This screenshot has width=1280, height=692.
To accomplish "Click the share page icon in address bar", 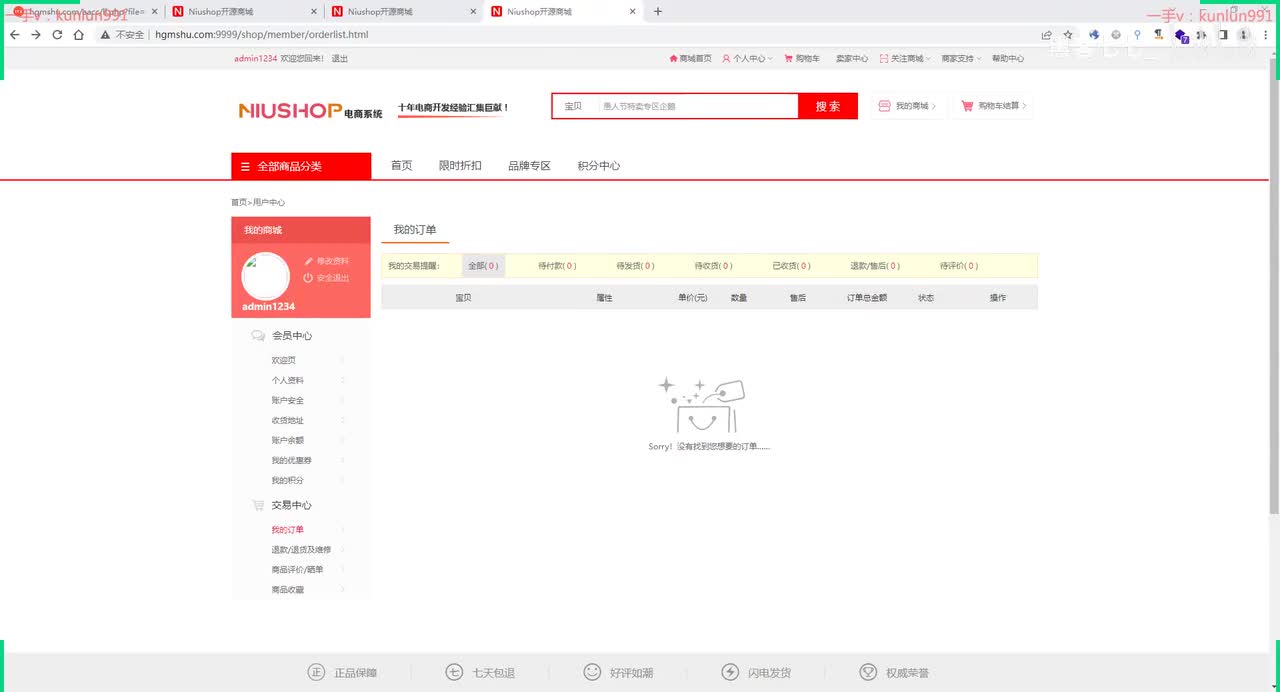I will coord(1047,34).
